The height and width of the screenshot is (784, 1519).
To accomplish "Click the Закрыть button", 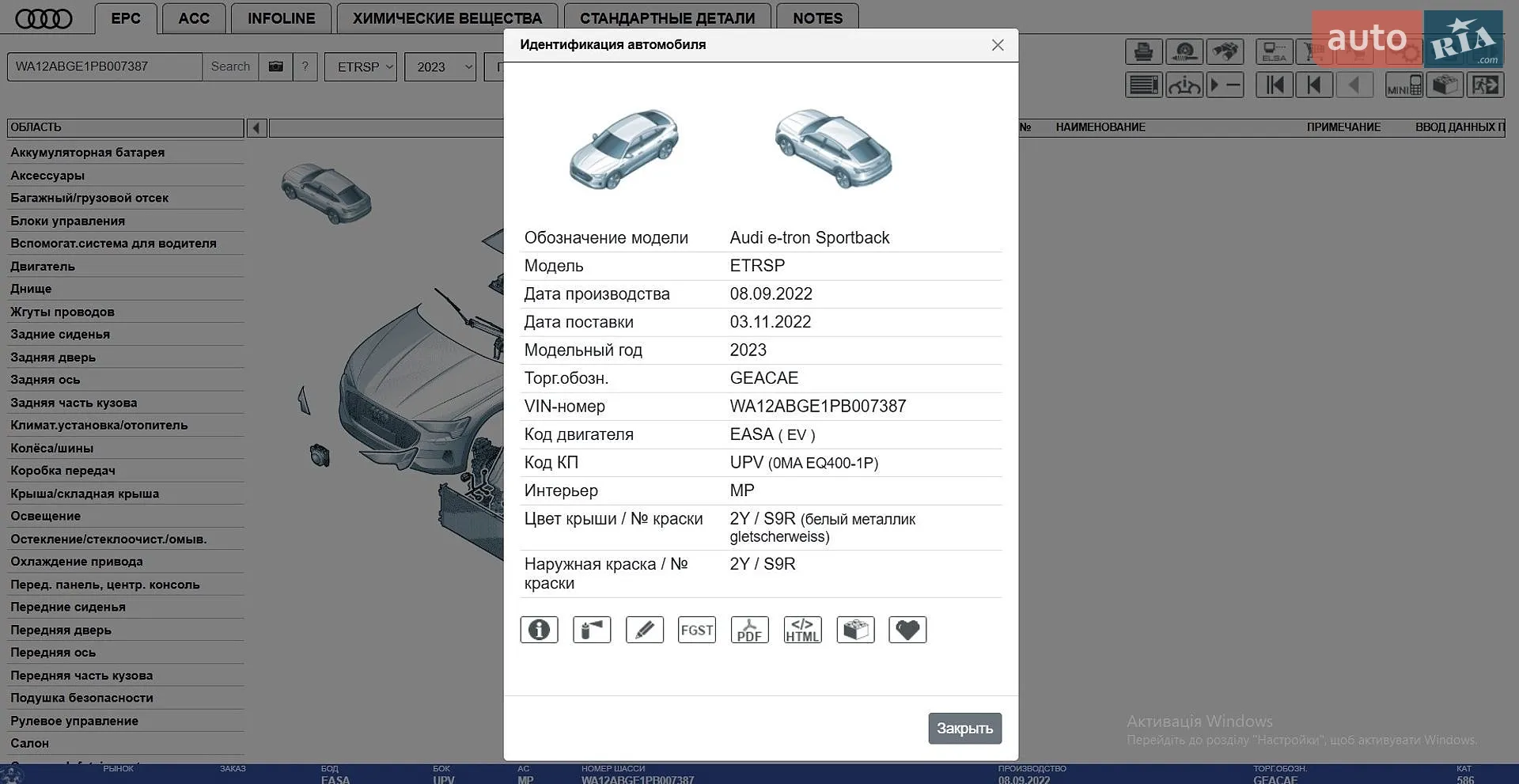I will pos(964,728).
